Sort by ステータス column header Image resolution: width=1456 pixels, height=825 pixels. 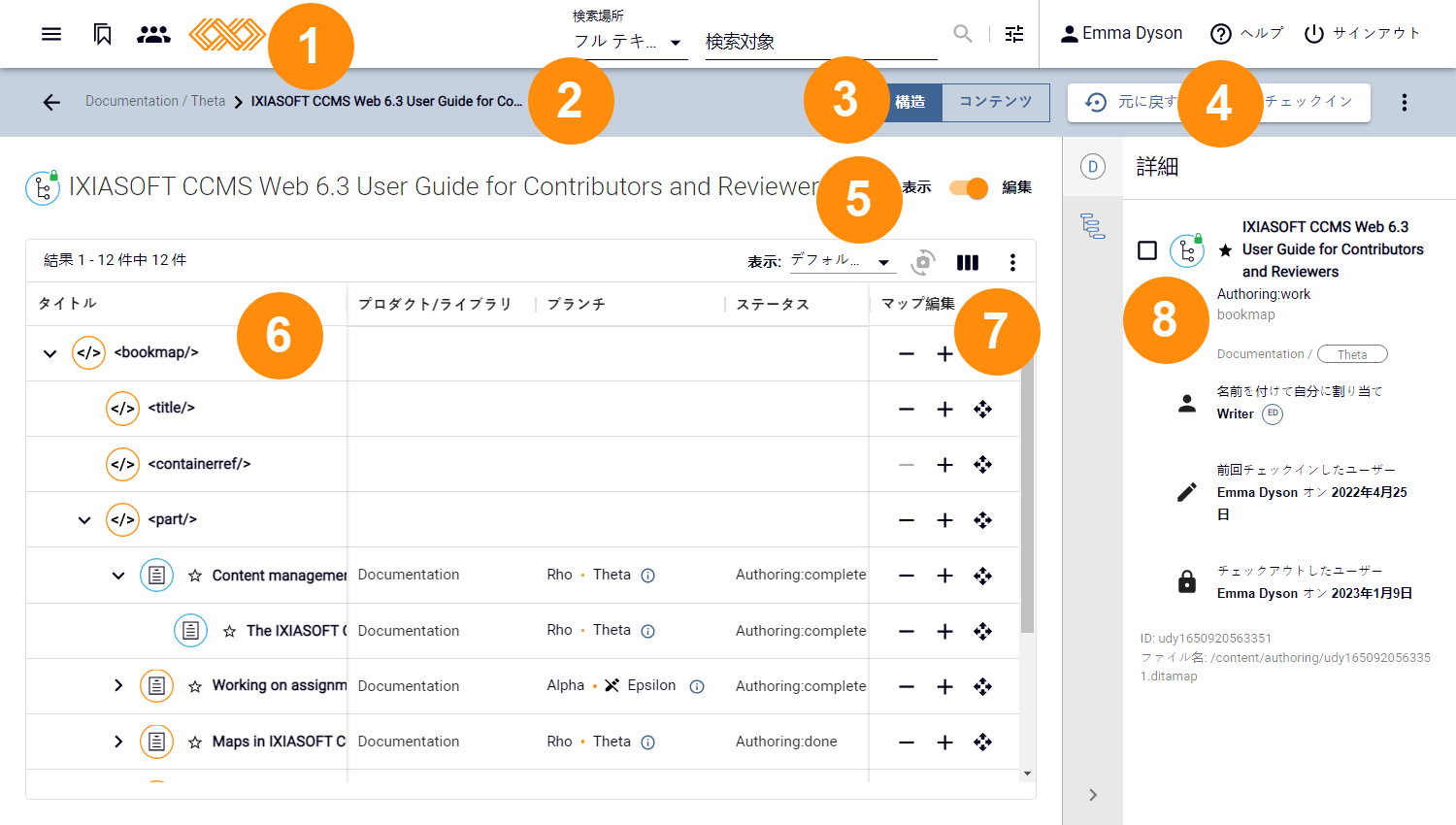(773, 304)
